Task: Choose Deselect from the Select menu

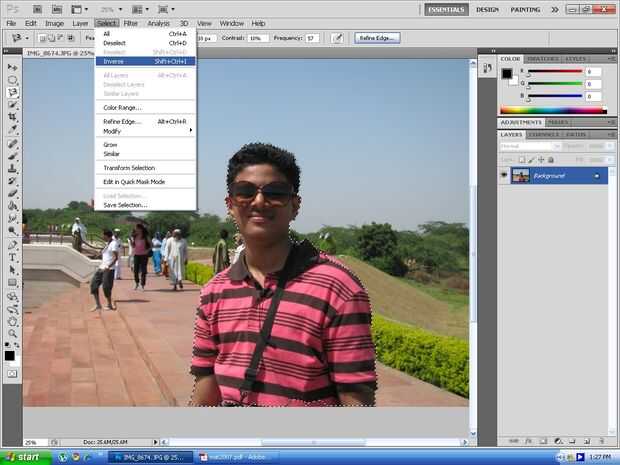Action: click(146, 43)
